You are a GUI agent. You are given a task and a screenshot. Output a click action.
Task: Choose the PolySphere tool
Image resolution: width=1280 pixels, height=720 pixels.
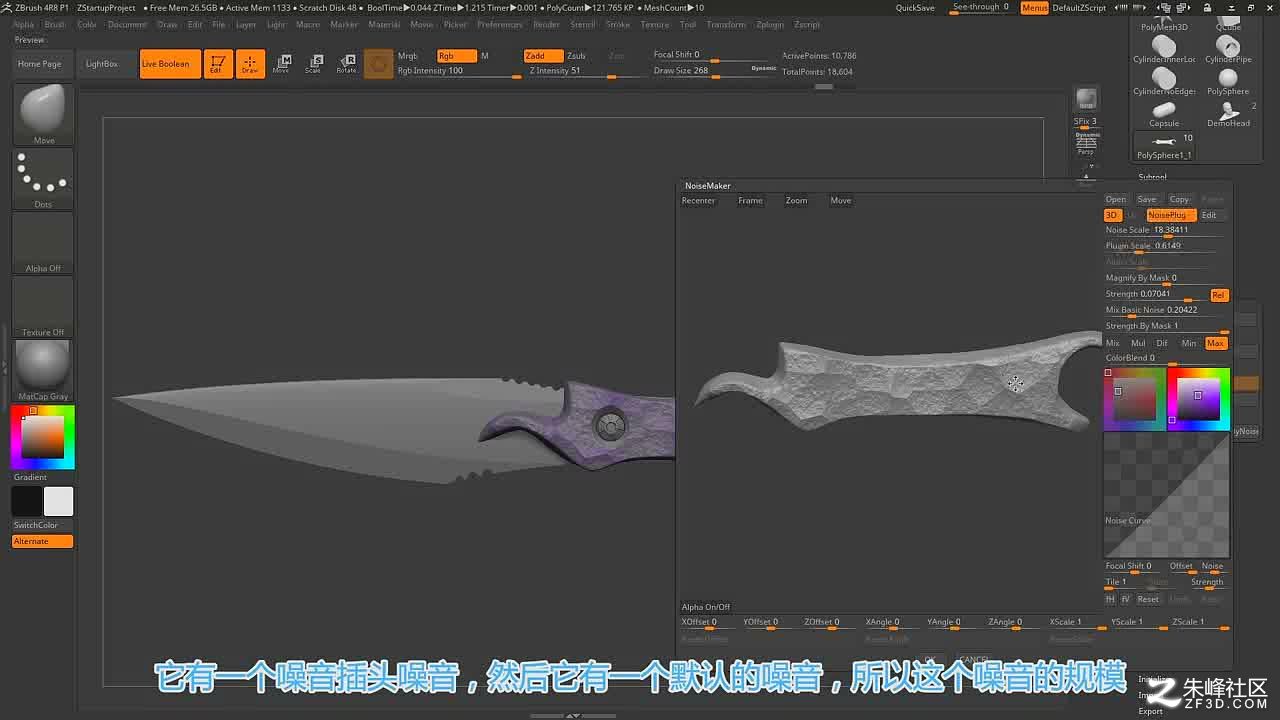tap(1228, 82)
